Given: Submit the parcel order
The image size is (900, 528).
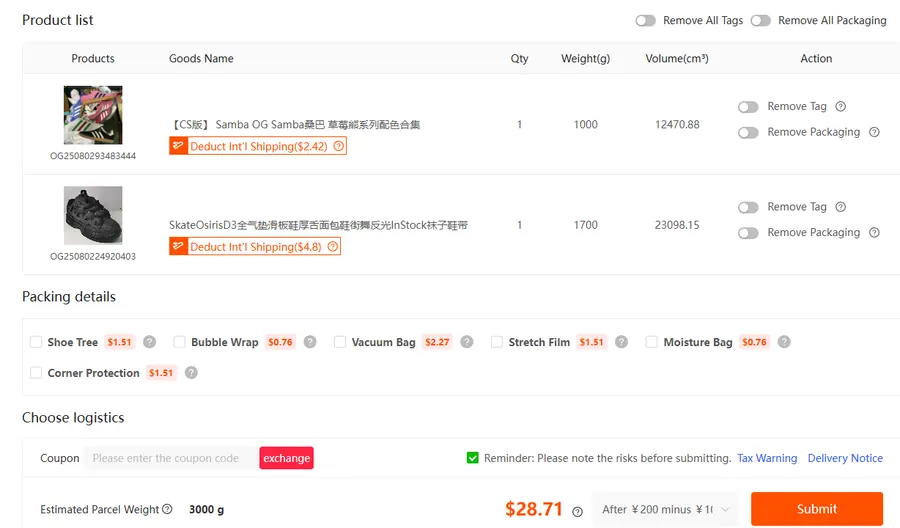Looking at the screenshot, I should point(817,509).
